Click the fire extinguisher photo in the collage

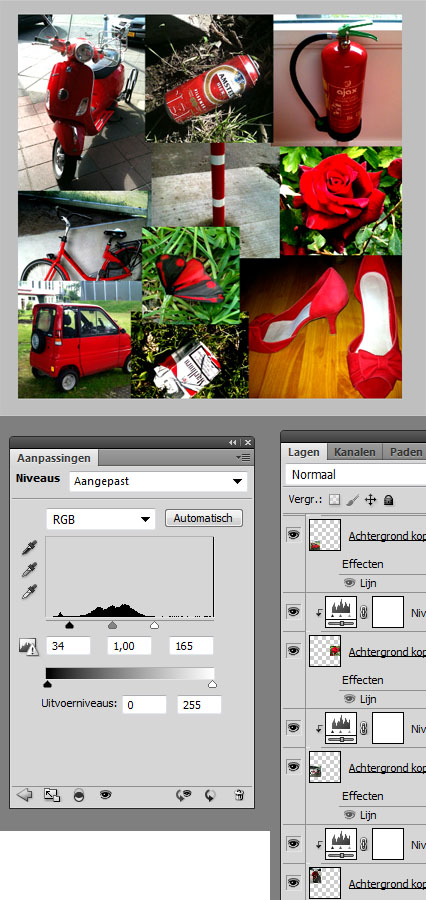[338, 80]
